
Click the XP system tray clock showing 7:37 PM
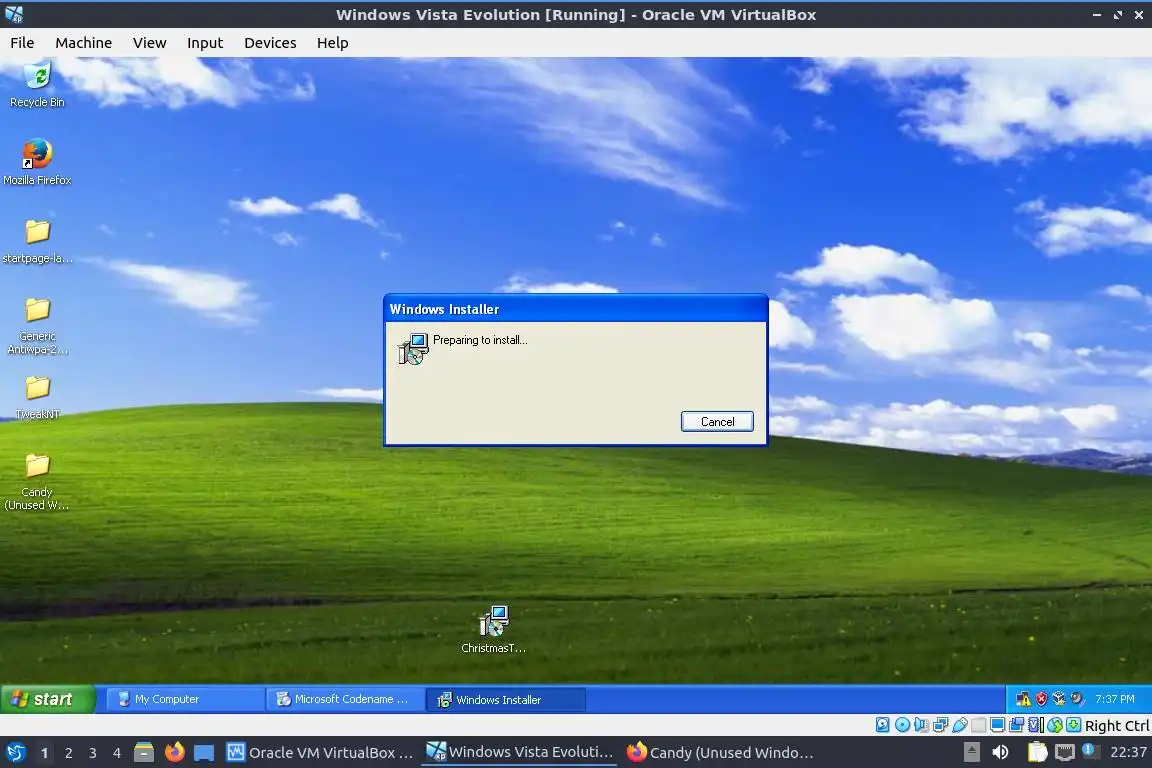(x=1115, y=699)
